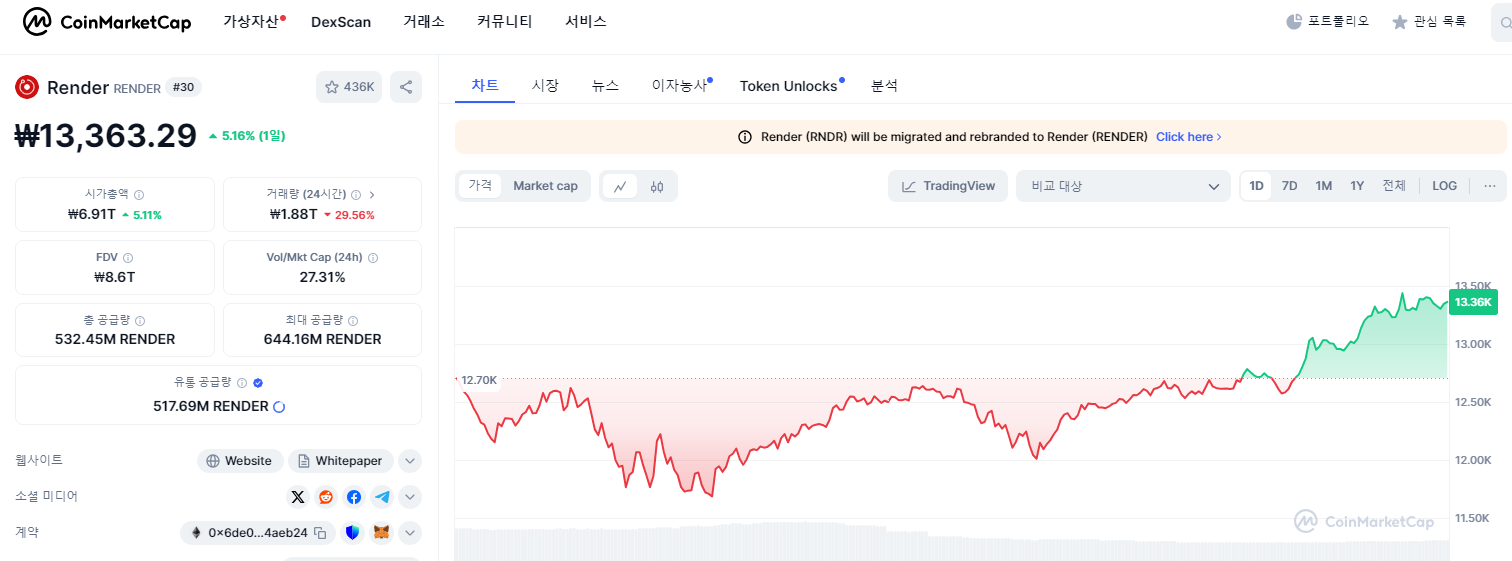Expand the contracts chevron
The image size is (1512, 561).
[x=410, y=533]
